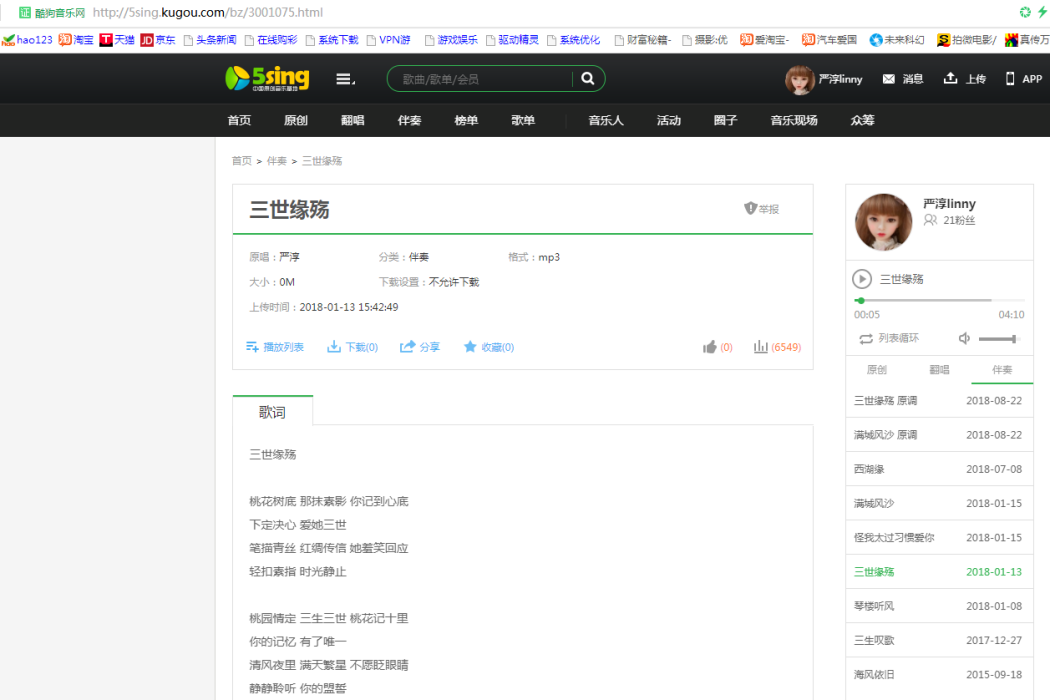Toggle 列表循环 loop mode
This screenshot has height=700, width=1050.
pyautogui.click(x=889, y=338)
